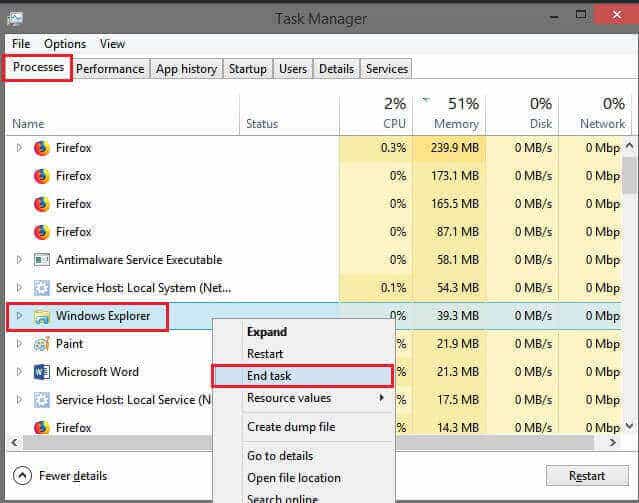Open the File menu
Image resolution: width=639 pixels, height=503 pixels.
coord(21,44)
